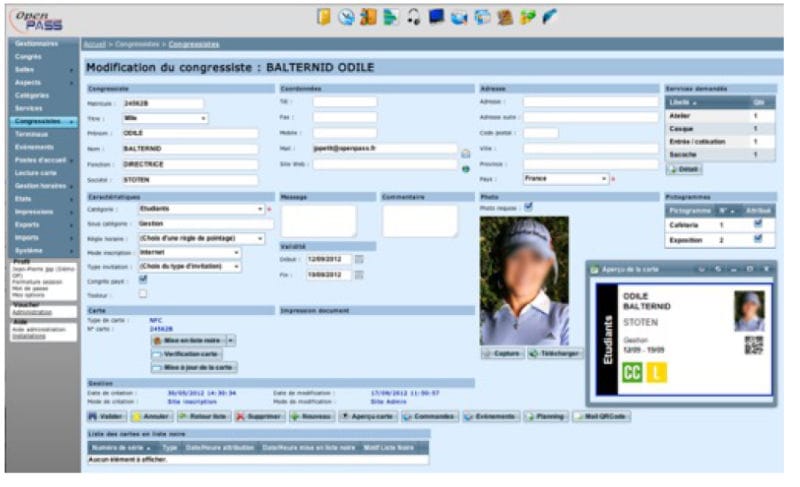Open the Mode inscription dropdown
800x487 pixels.
click(190, 253)
